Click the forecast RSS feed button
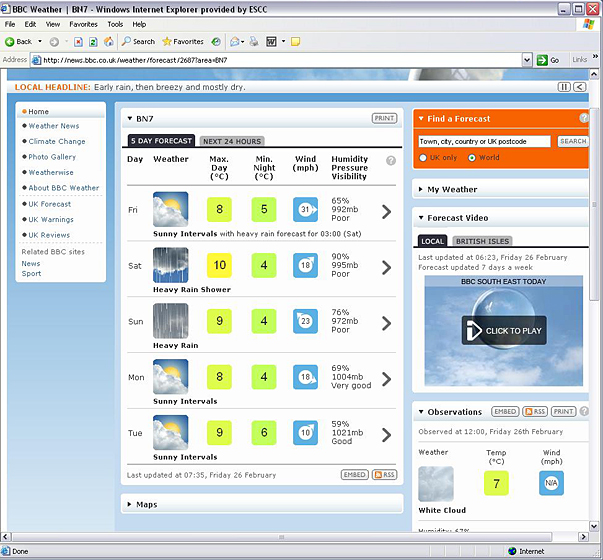The image size is (603, 560). click(385, 475)
